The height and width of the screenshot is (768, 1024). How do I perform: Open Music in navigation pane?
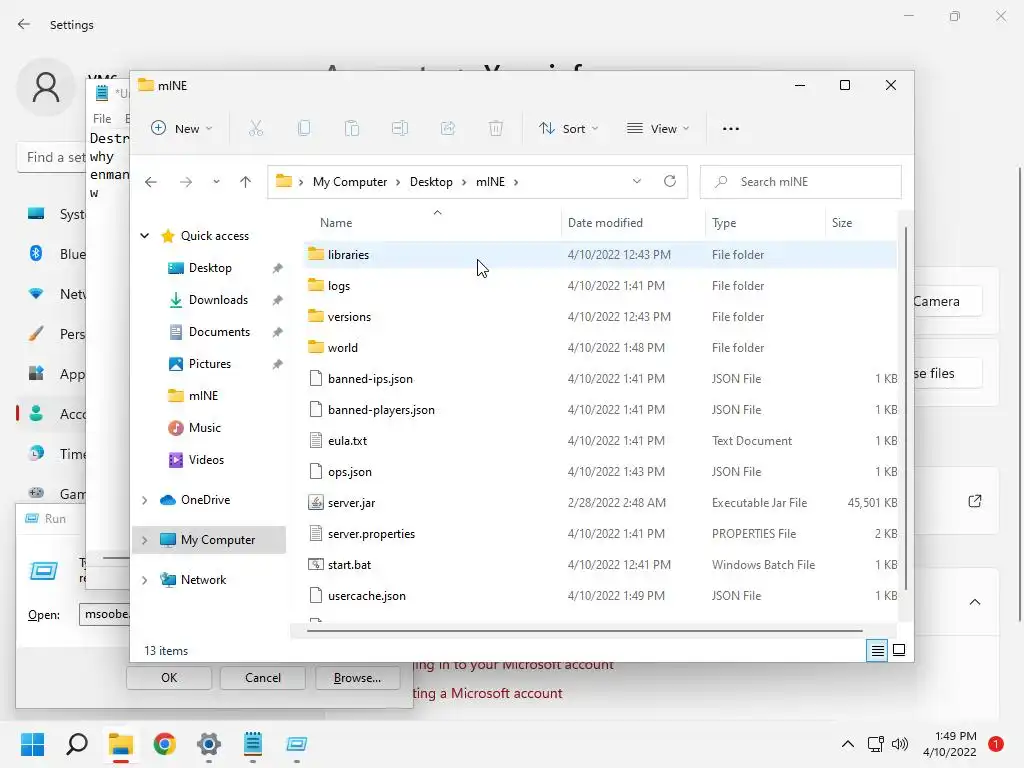coord(204,428)
